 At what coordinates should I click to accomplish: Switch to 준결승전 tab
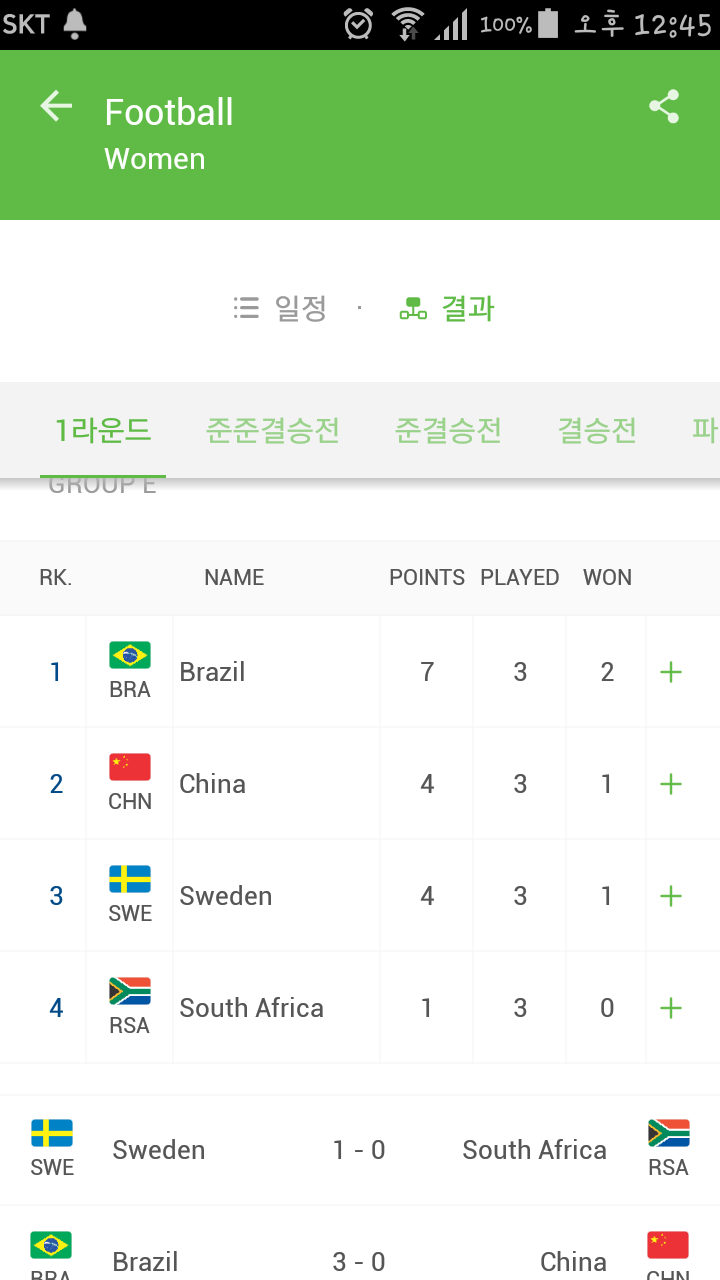448,431
